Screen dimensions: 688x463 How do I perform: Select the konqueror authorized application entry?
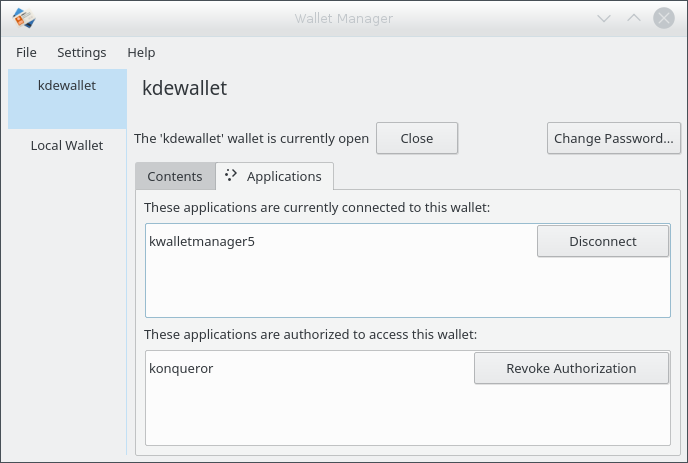181,368
